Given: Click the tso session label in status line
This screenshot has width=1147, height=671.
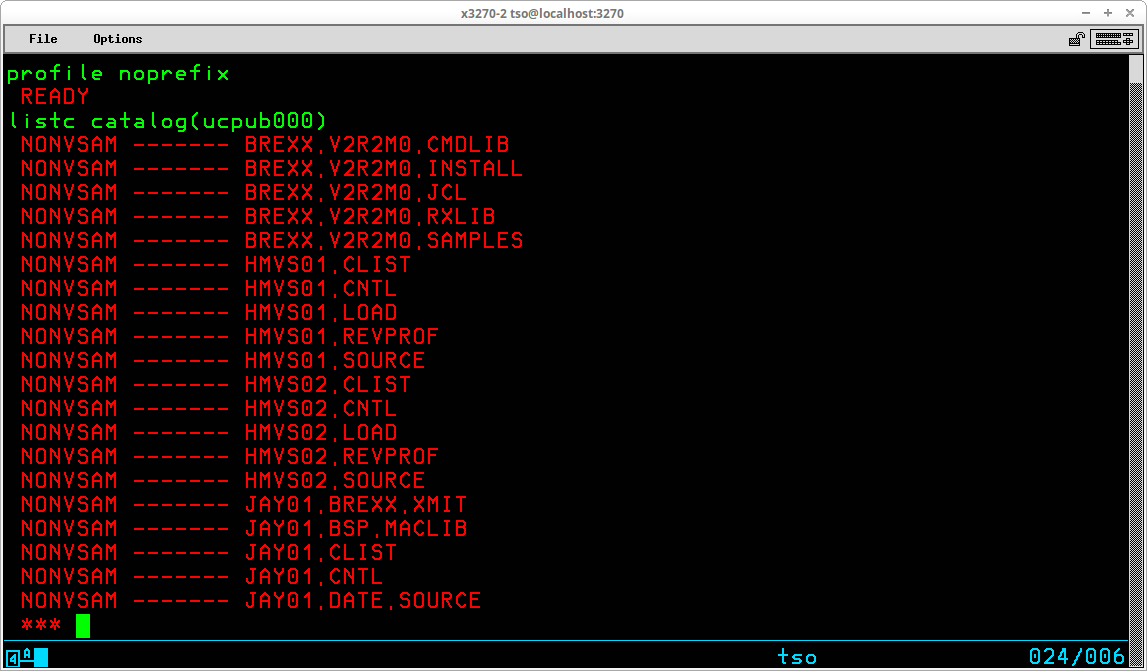Looking at the screenshot, I should pos(797,657).
